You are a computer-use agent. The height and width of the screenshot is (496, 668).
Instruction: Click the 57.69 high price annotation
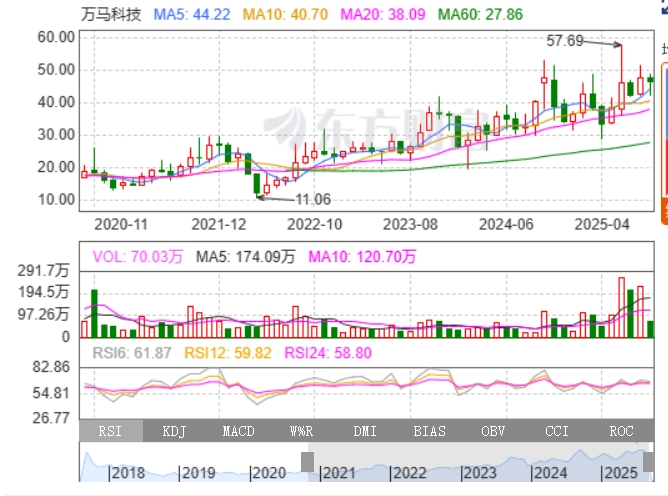click(x=564, y=41)
